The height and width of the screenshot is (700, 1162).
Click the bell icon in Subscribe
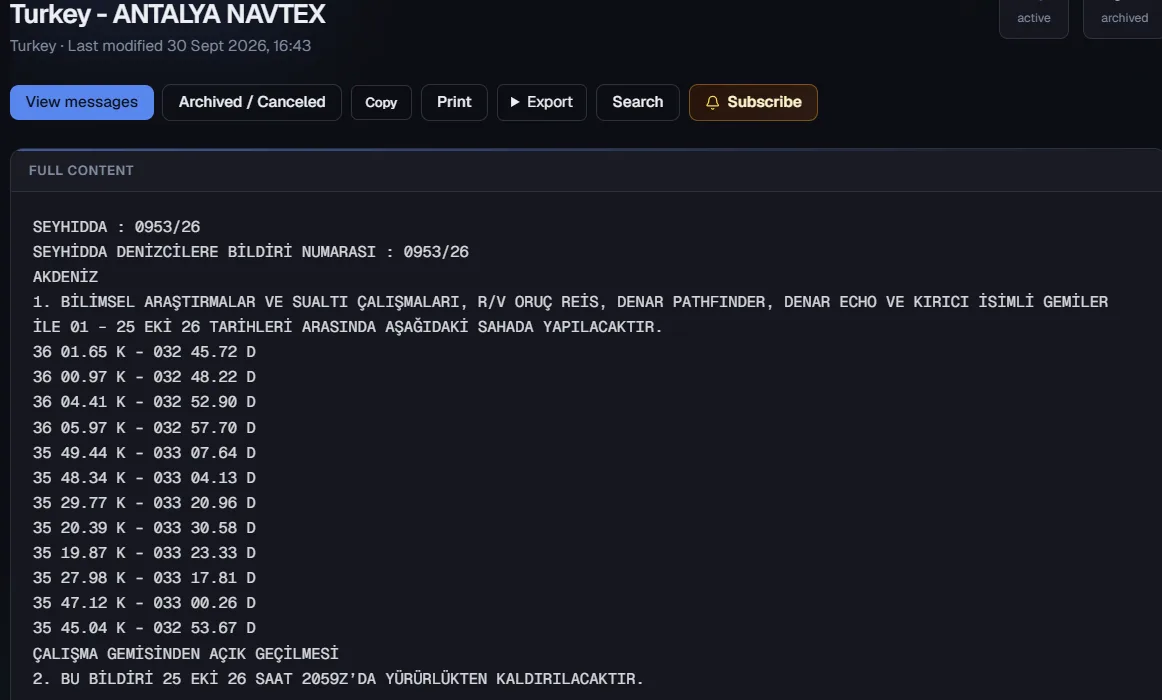(712, 102)
